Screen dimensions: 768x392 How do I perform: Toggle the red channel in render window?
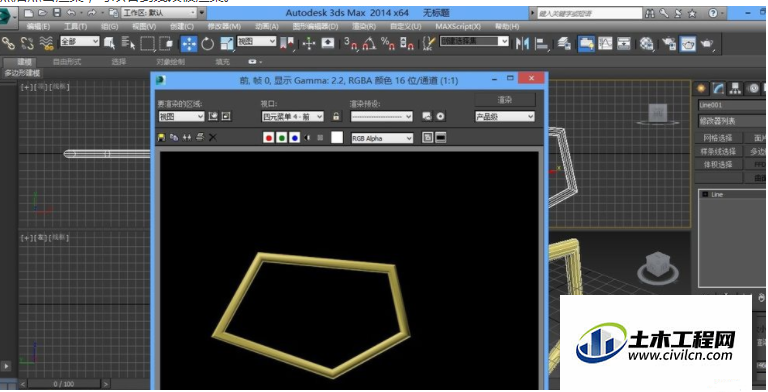[x=268, y=138]
